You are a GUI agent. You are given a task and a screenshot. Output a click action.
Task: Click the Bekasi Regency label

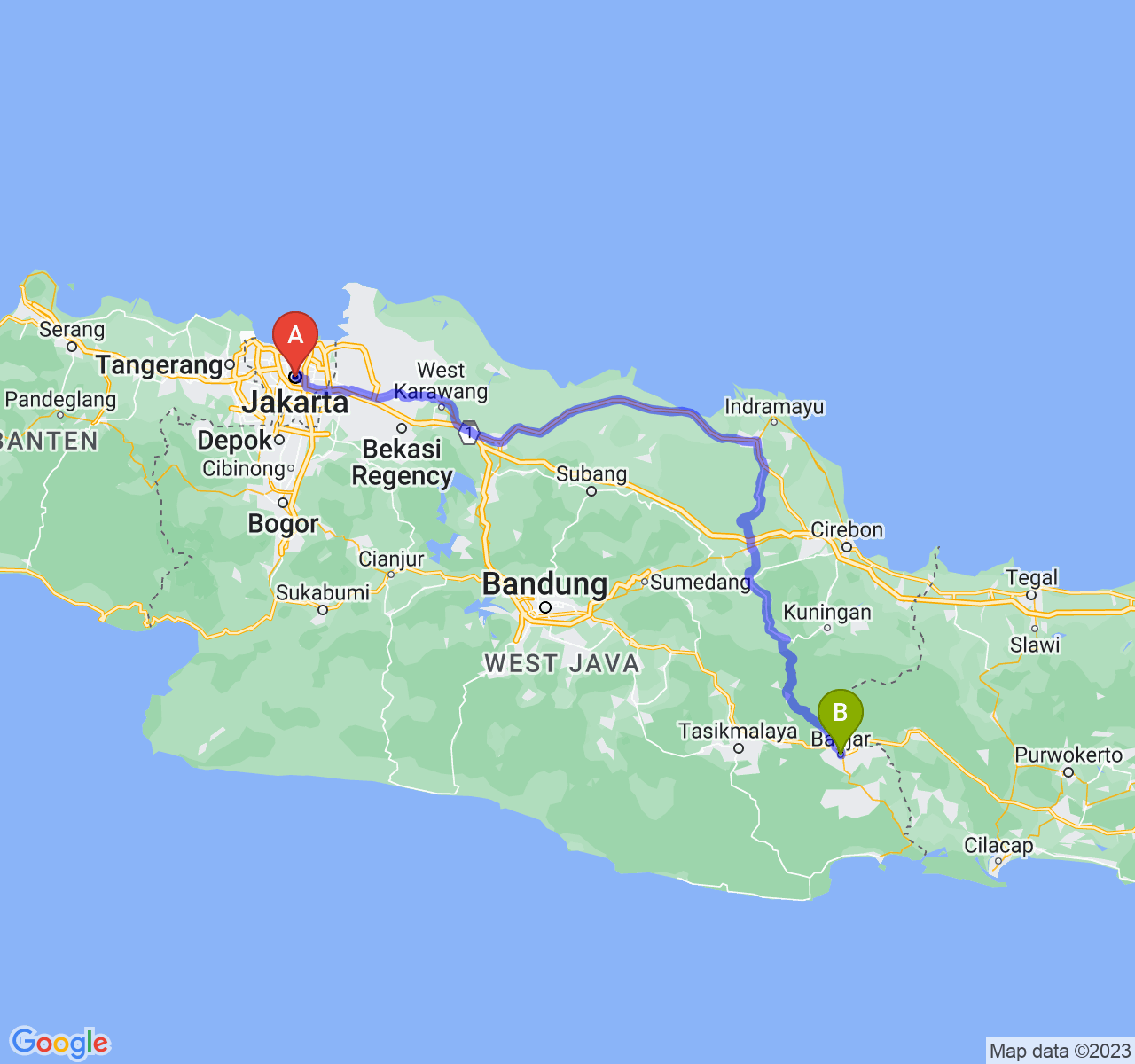pos(402,462)
